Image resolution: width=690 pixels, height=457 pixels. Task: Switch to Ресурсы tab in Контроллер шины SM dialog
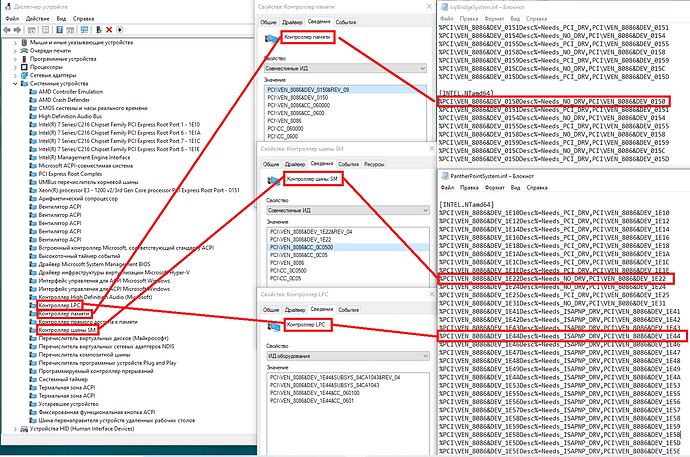tap(374, 164)
